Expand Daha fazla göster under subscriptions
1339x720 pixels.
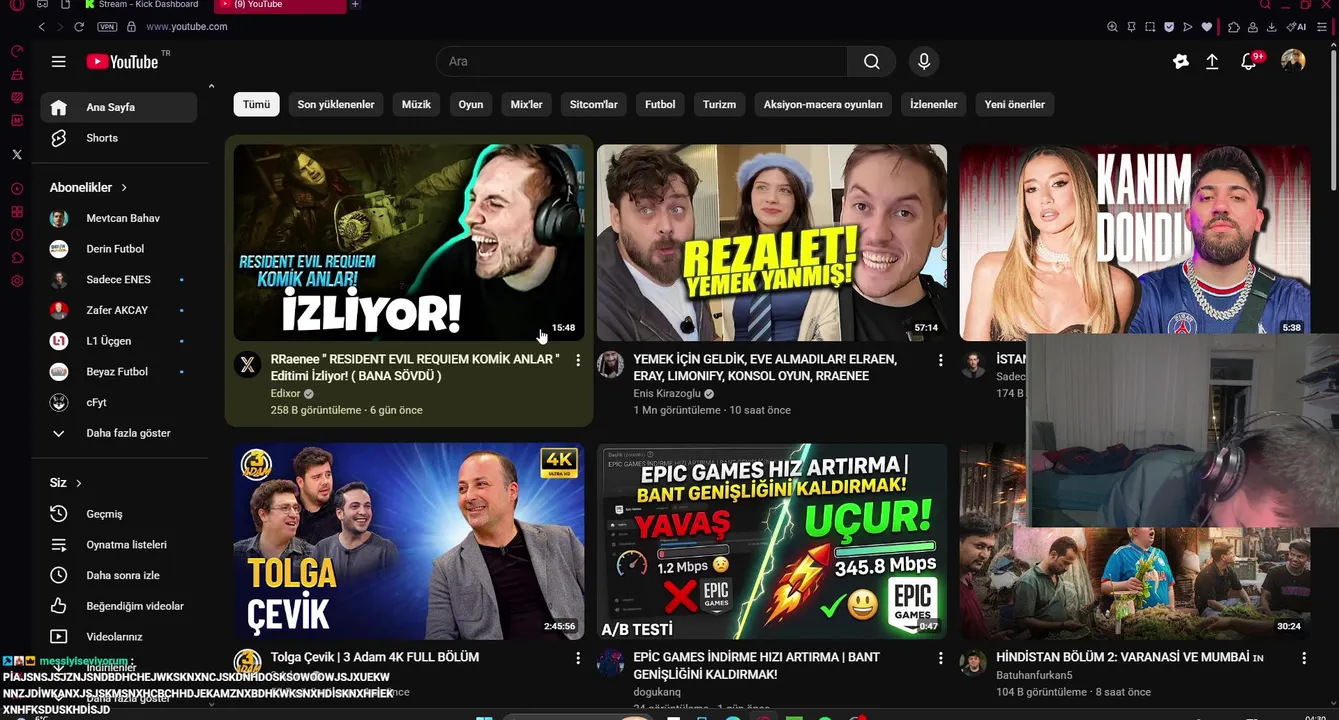click(x=119, y=433)
